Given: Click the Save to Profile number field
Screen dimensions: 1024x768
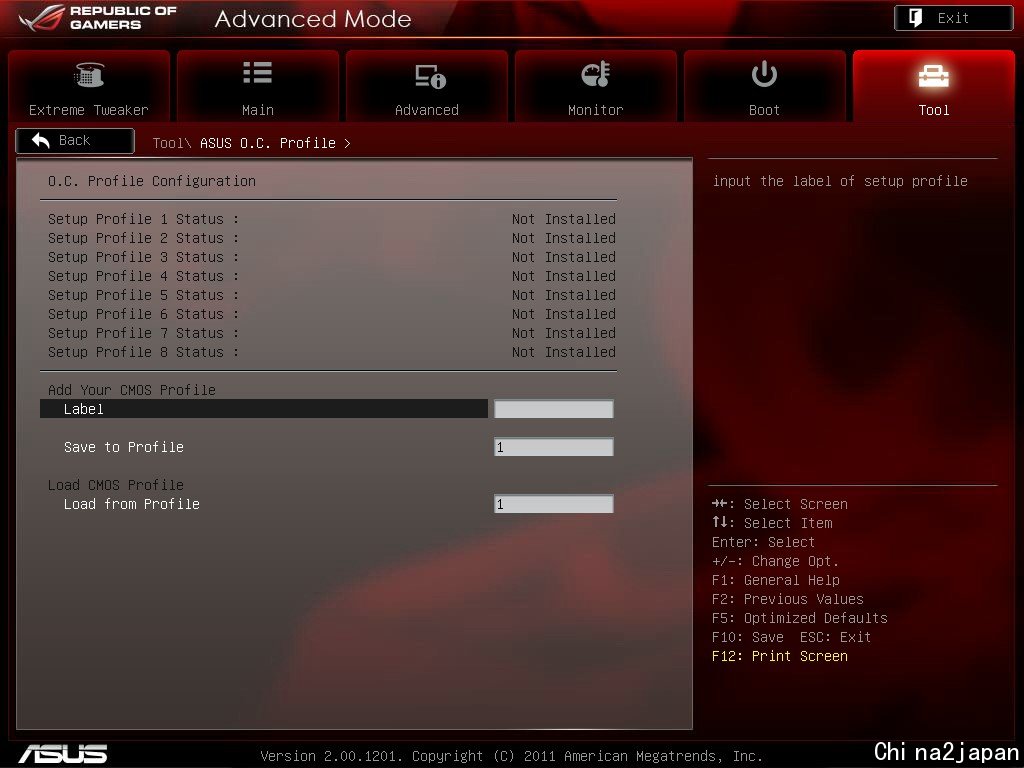Looking at the screenshot, I should coord(554,447).
